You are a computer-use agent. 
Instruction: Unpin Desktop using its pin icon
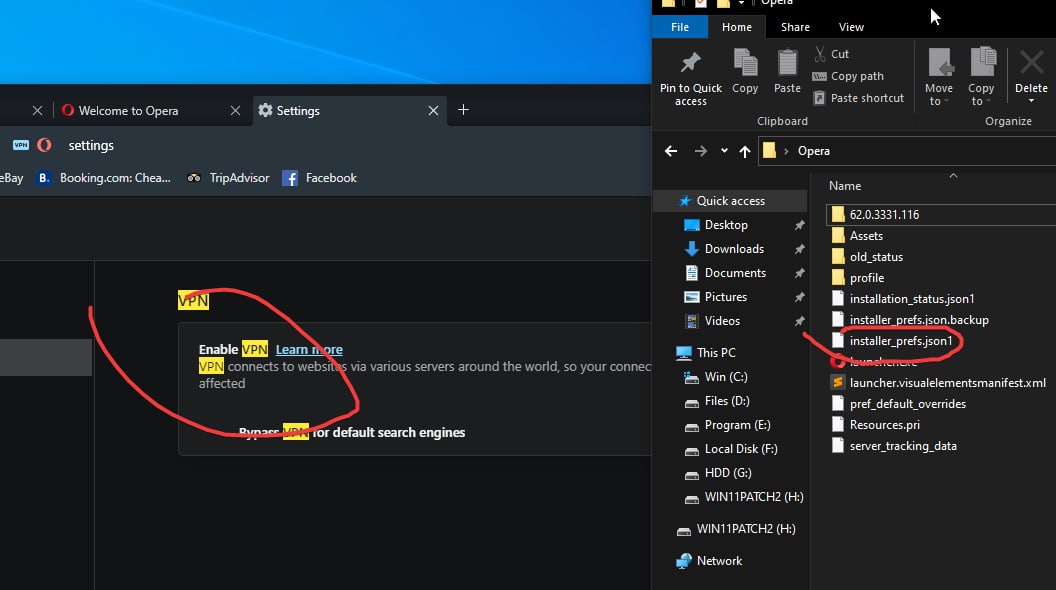[x=799, y=225]
